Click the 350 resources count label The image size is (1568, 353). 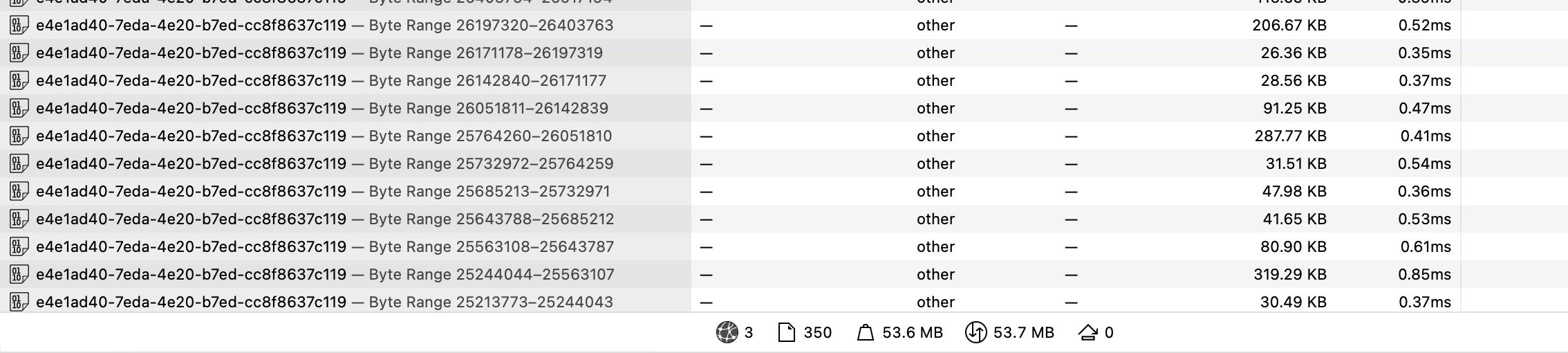[x=818, y=333]
